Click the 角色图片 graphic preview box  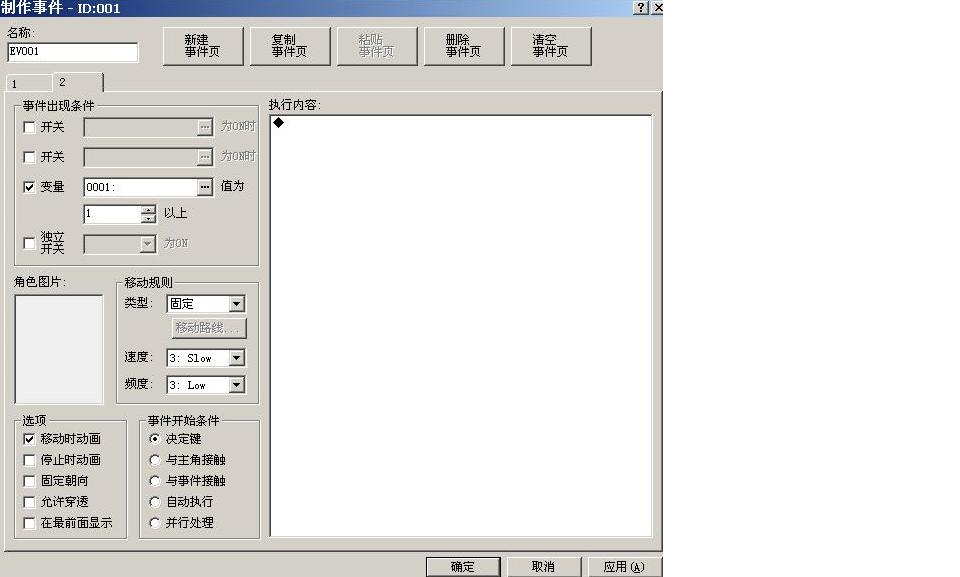[x=59, y=349]
